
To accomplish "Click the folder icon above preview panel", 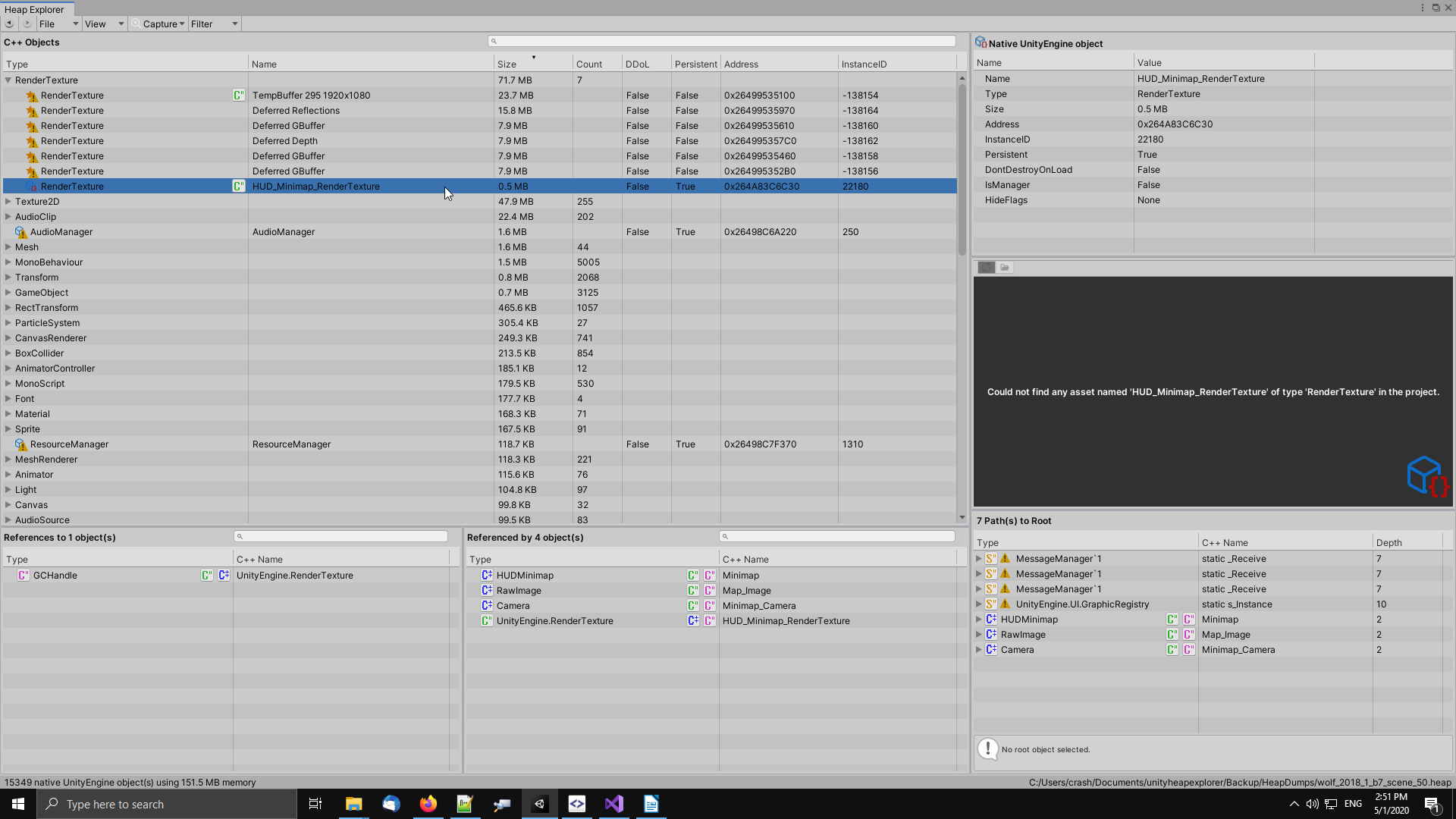I will [x=1005, y=268].
